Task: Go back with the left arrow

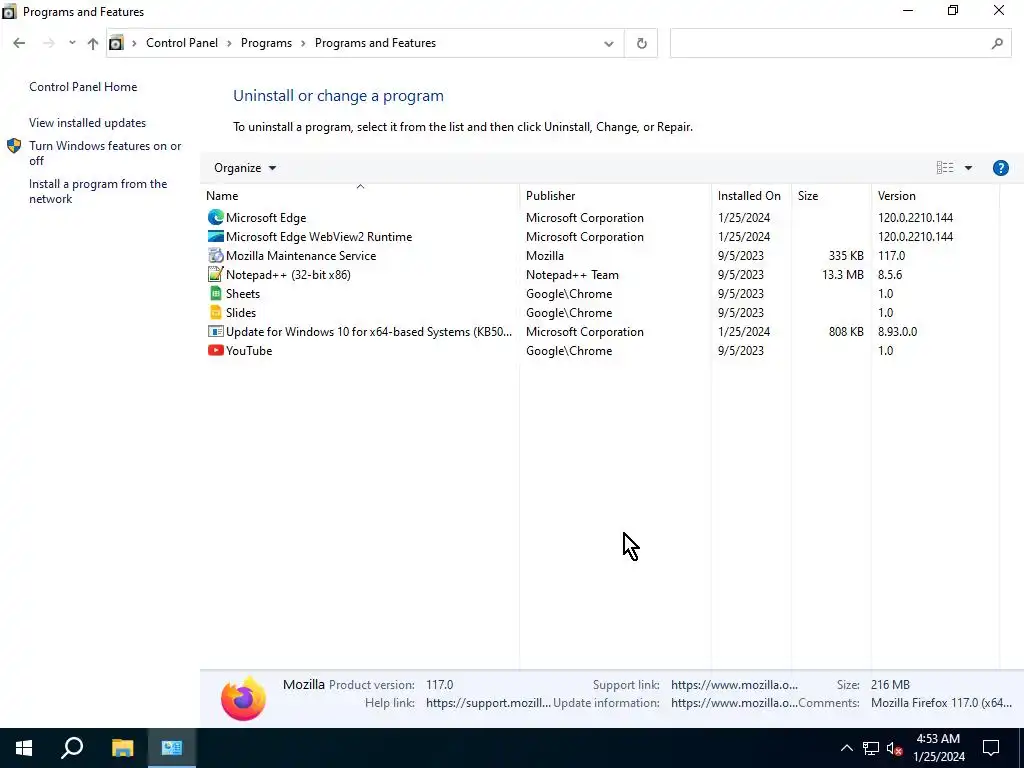Action: [19, 43]
